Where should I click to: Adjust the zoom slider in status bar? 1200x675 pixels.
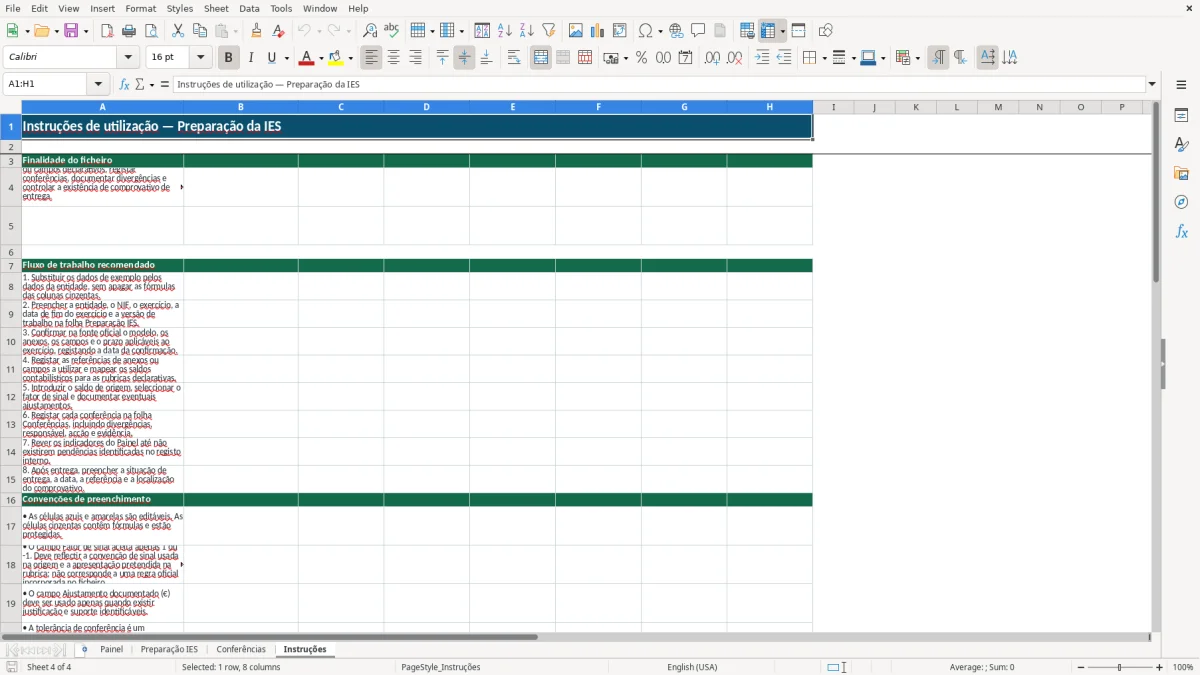1120,667
